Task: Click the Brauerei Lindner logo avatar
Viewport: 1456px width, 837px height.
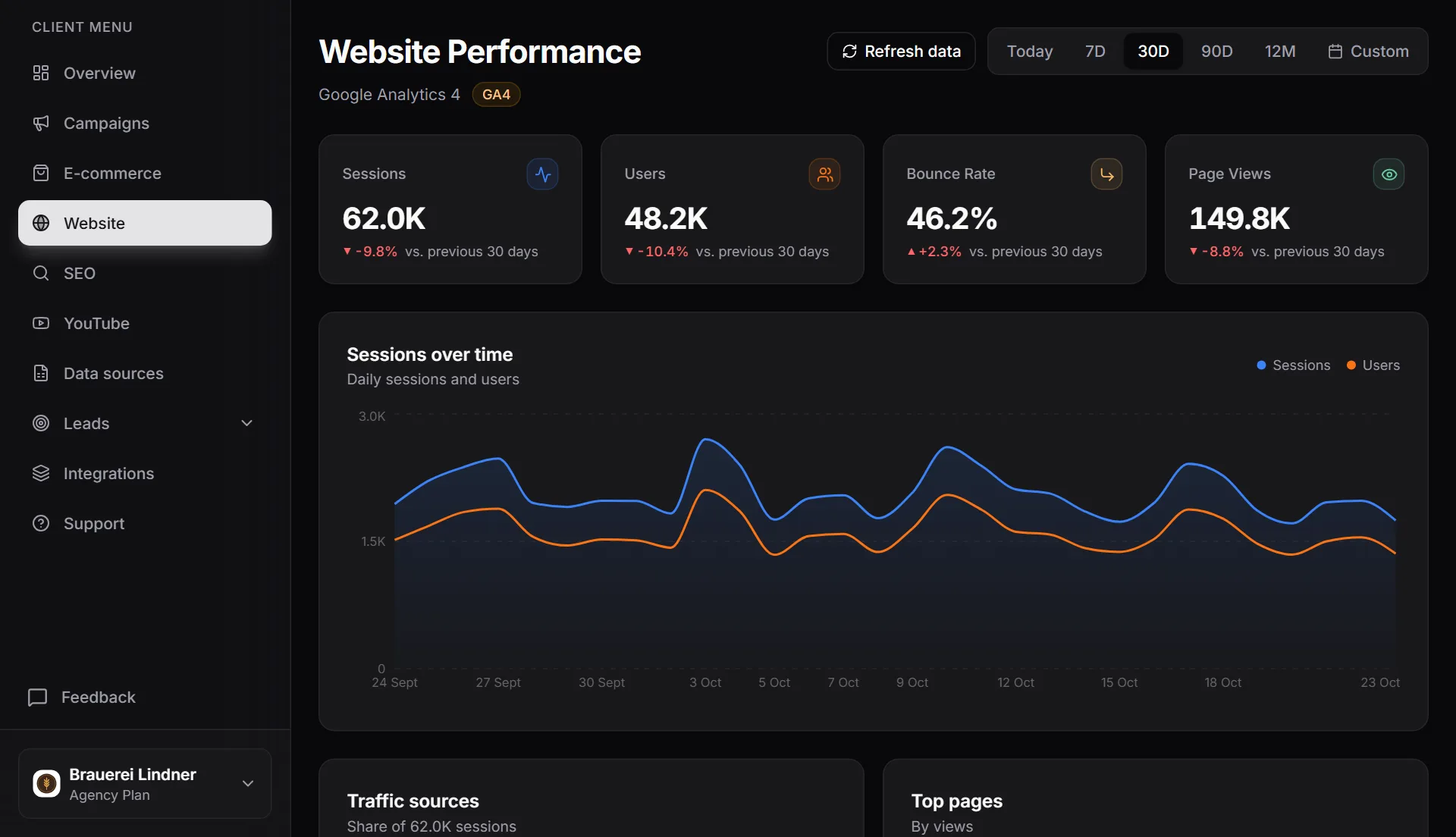Action: 46,783
